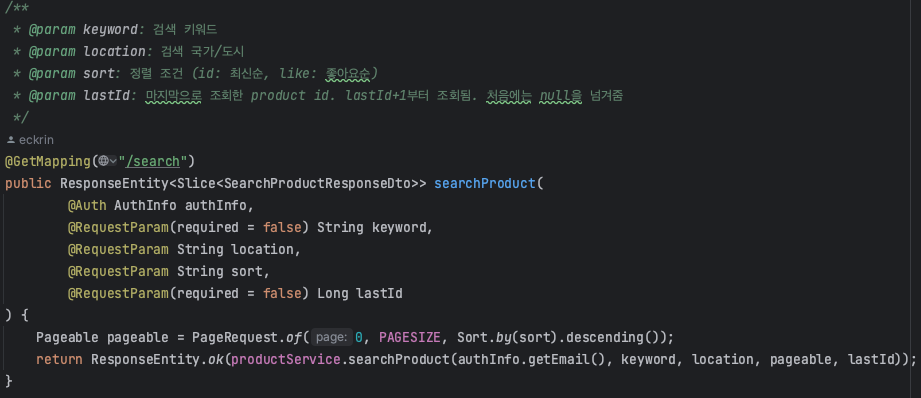This screenshot has height=398, width=921.
Task: Click the @GetMapping annotation
Action: pos(48,161)
